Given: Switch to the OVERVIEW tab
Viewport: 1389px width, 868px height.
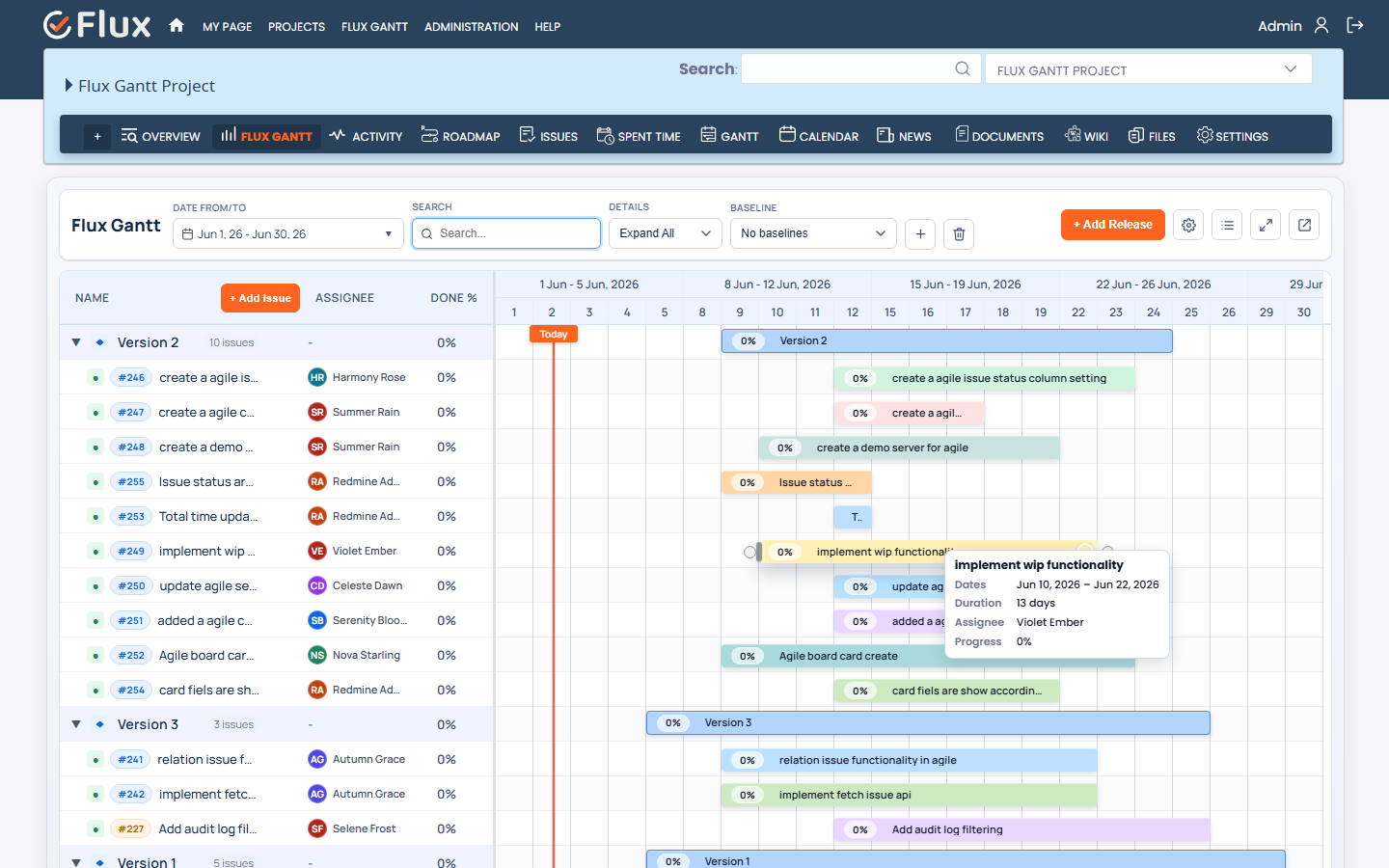Looking at the screenshot, I should pos(161,136).
